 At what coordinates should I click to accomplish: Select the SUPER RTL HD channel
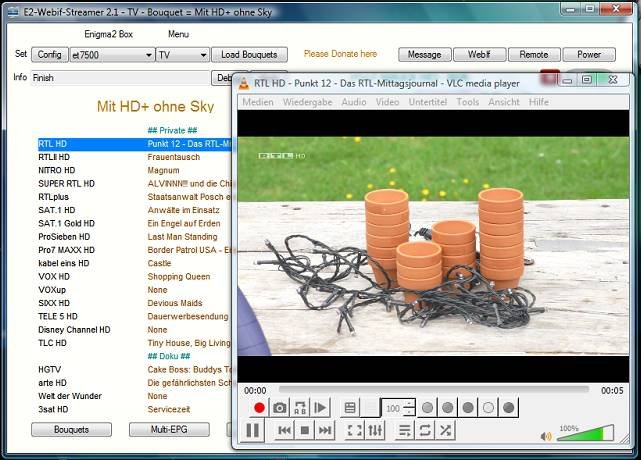point(66,184)
